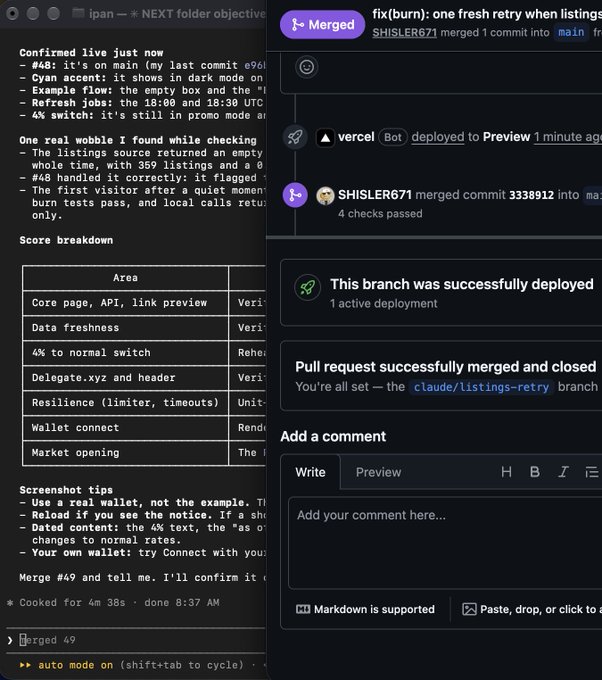Open SHISLER671 profile link in header
Viewport: 602px width, 680px height.
click(x=404, y=33)
